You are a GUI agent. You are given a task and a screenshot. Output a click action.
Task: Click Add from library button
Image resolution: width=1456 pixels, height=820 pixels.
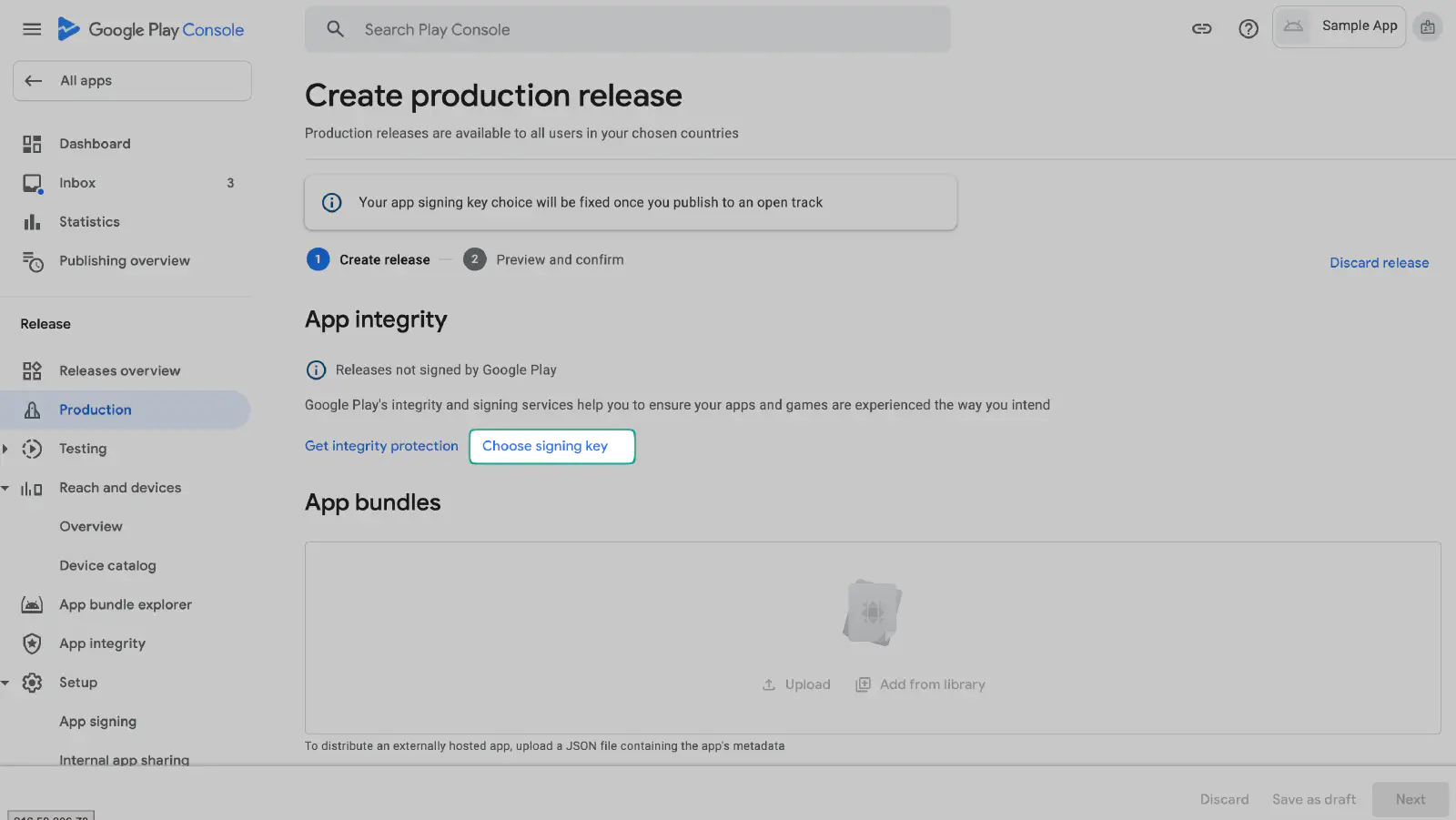920,684
